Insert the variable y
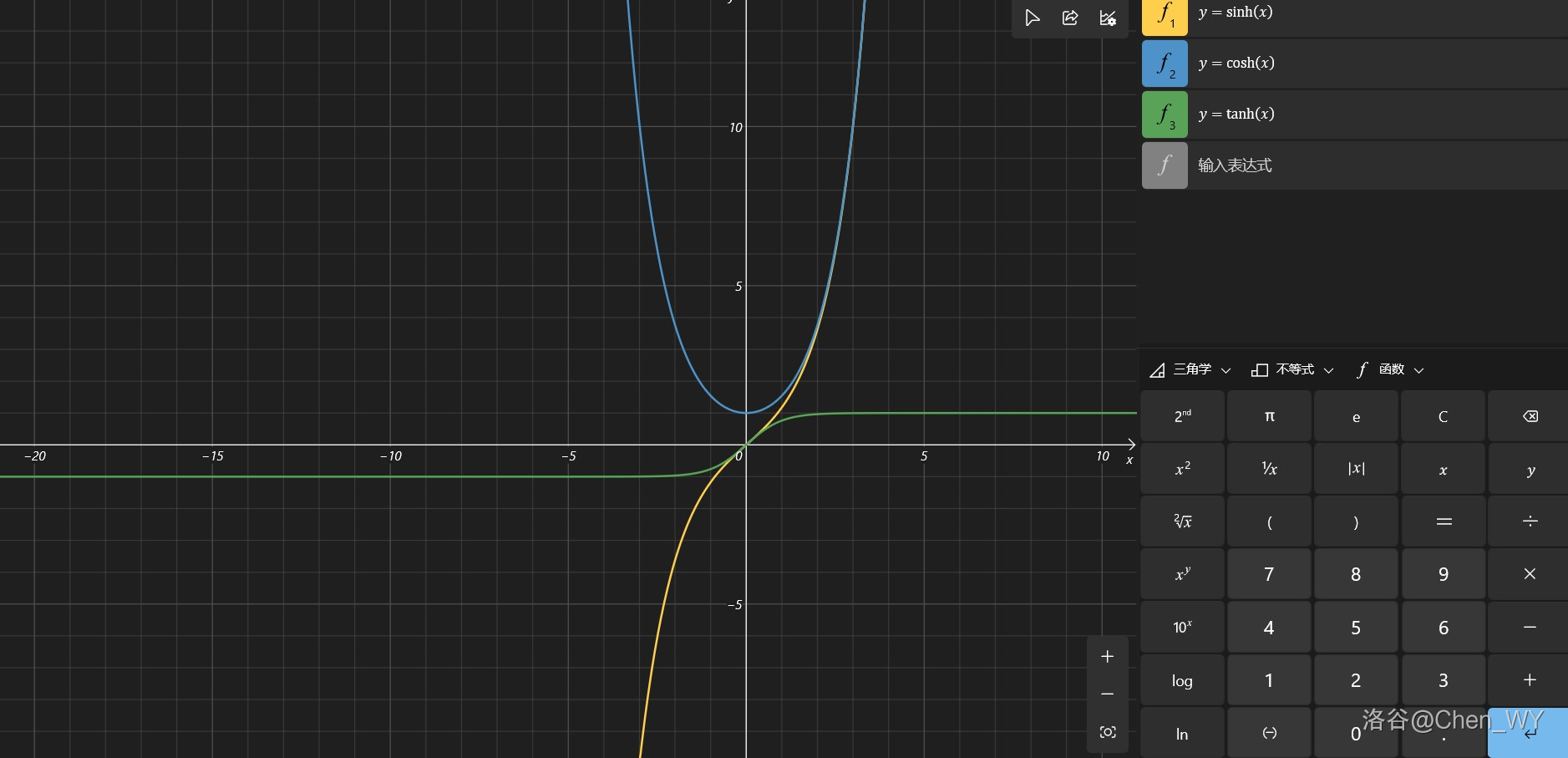Screen dimensions: 1568x758 [x=1530, y=469]
